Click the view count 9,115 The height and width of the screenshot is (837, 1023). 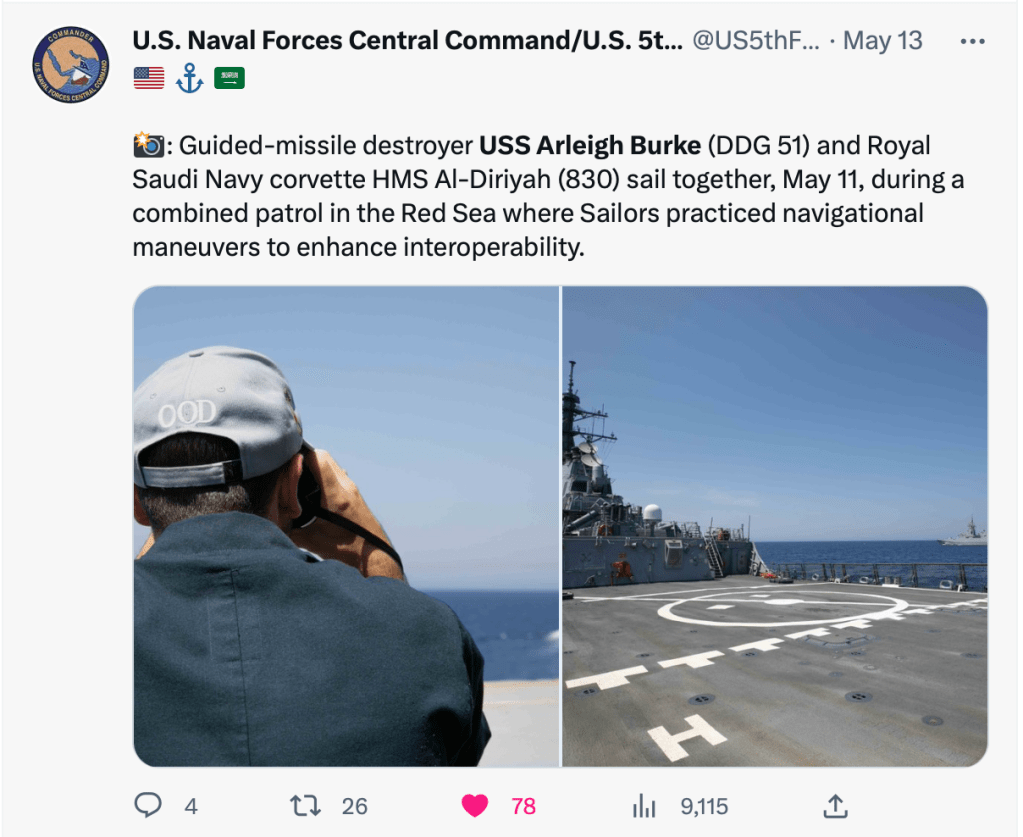(x=704, y=806)
